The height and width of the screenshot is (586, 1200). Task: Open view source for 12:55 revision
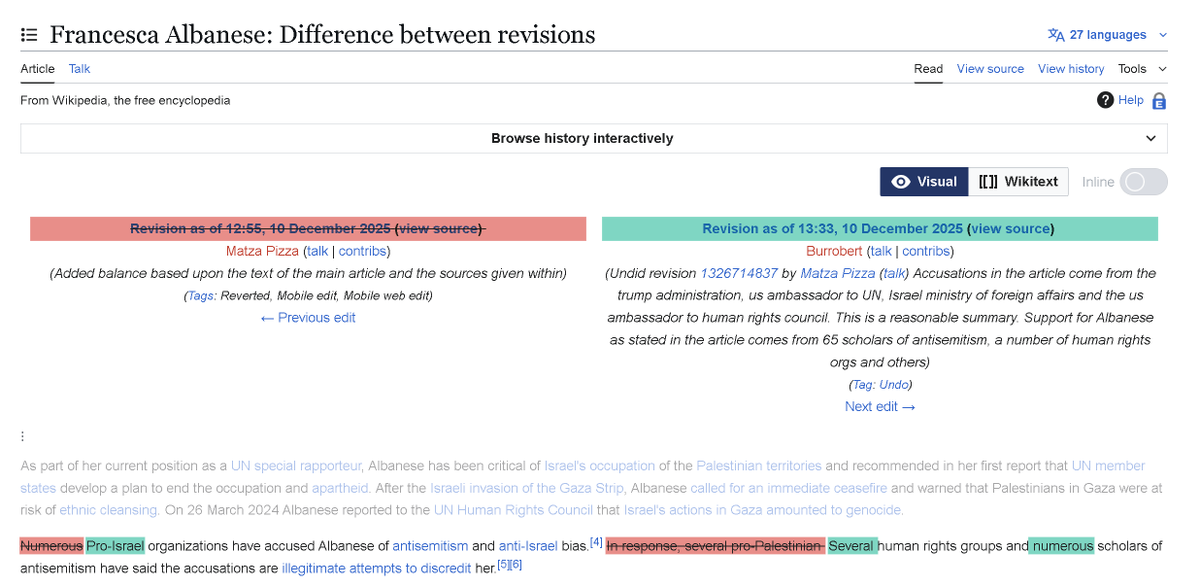tap(440, 229)
